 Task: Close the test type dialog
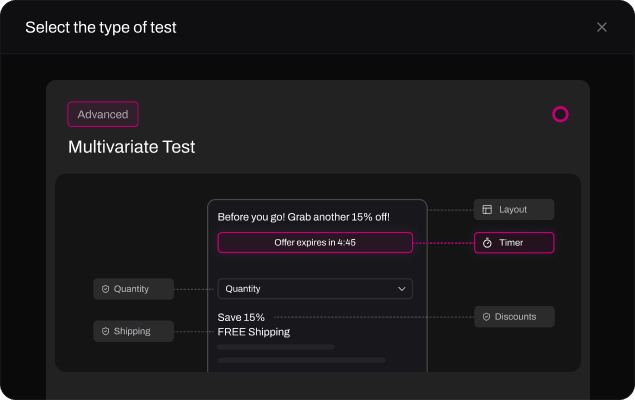602,27
